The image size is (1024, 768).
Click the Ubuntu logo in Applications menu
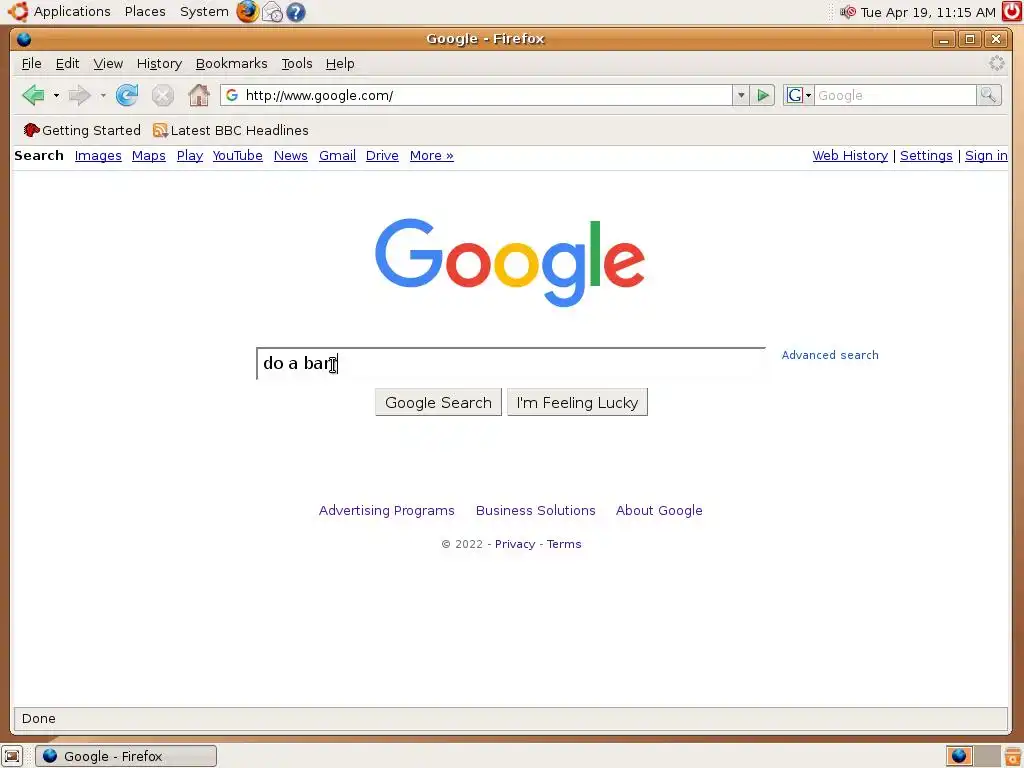[18, 11]
